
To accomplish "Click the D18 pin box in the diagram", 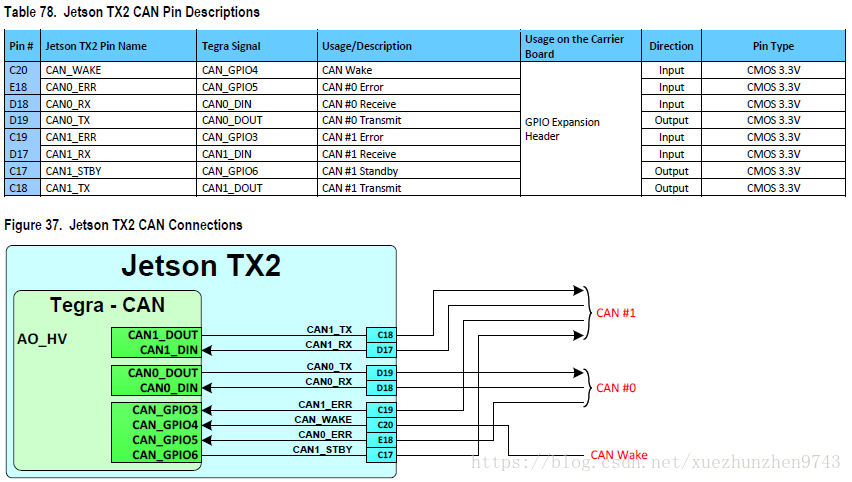I will 381,388.
